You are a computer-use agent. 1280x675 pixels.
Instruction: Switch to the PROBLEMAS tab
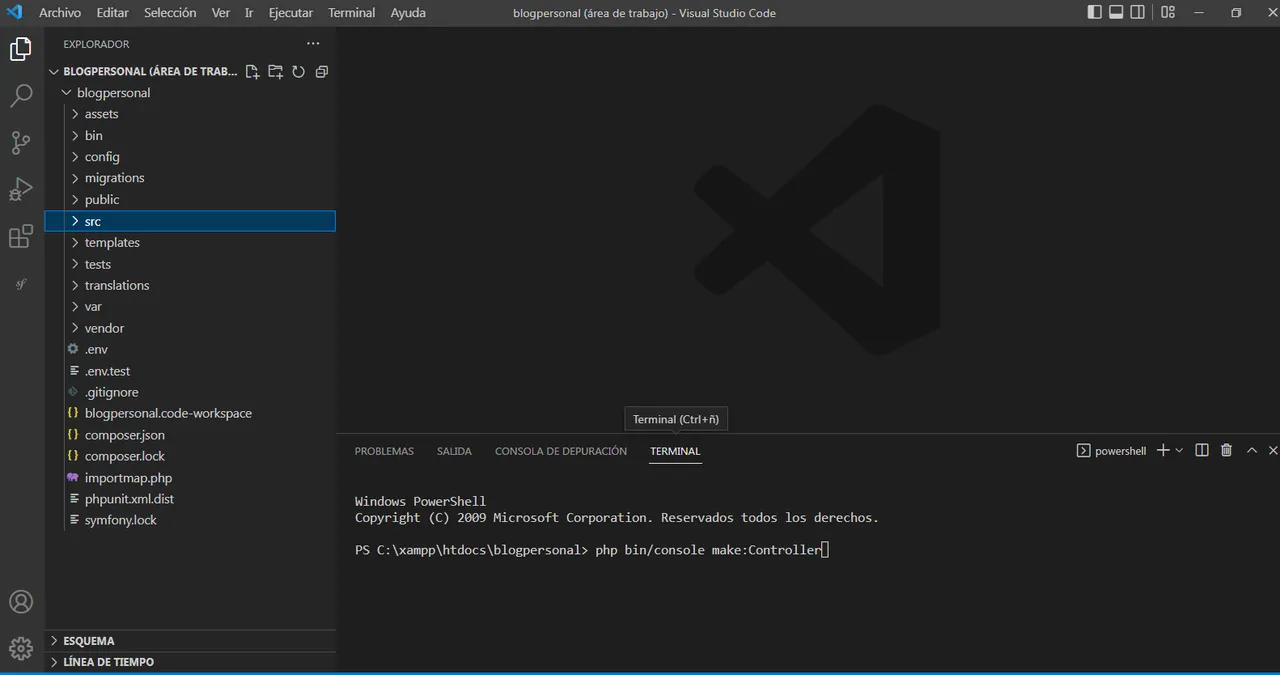pyautogui.click(x=384, y=451)
